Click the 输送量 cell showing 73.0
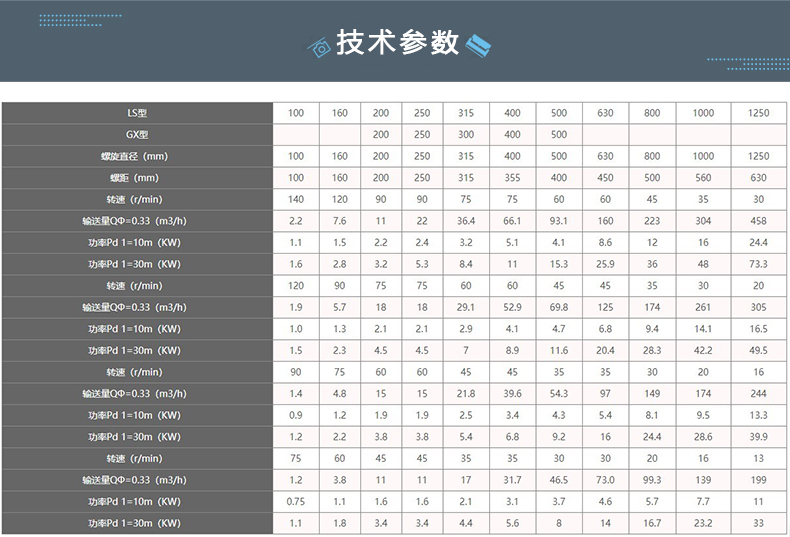 pos(605,480)
